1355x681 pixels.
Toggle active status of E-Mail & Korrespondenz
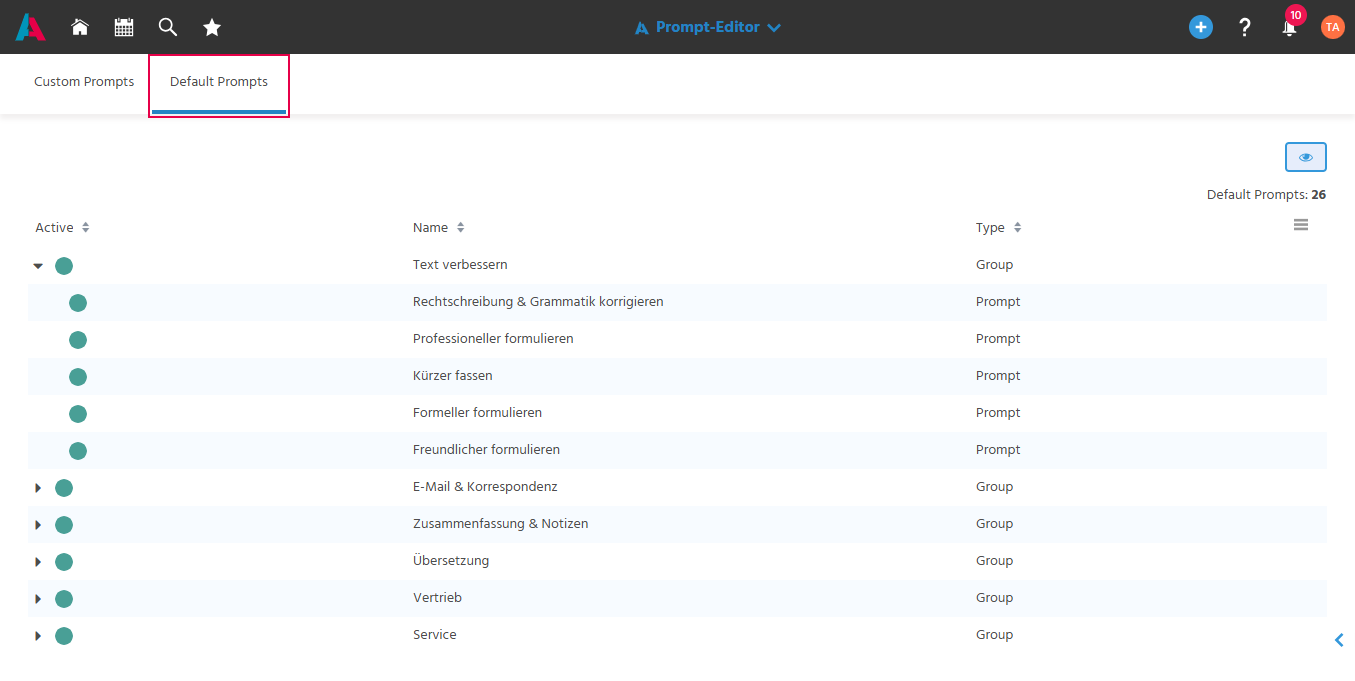point(64,488)
